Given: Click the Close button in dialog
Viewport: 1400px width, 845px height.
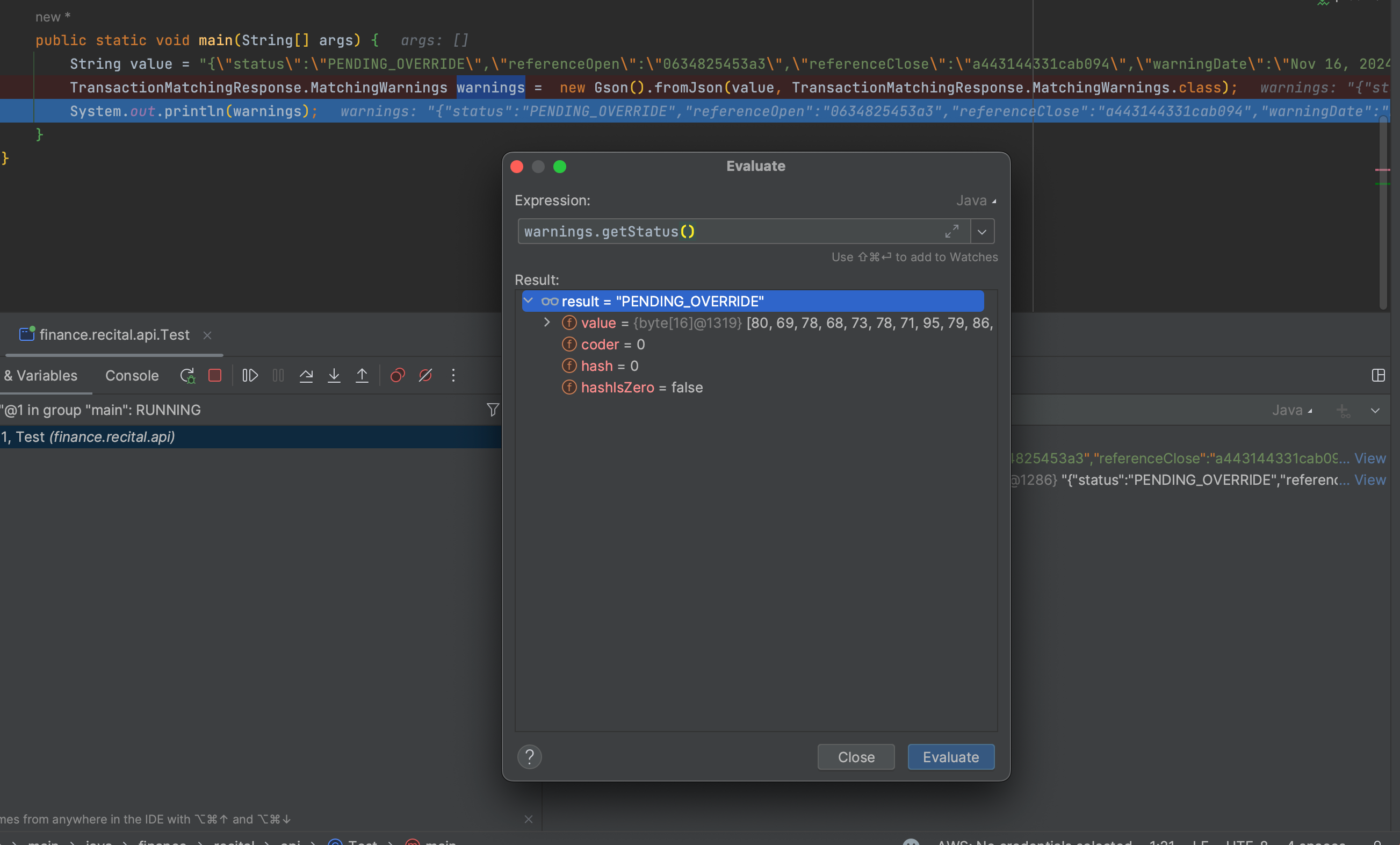Looking at the screenshot, I should click(856, 757).
